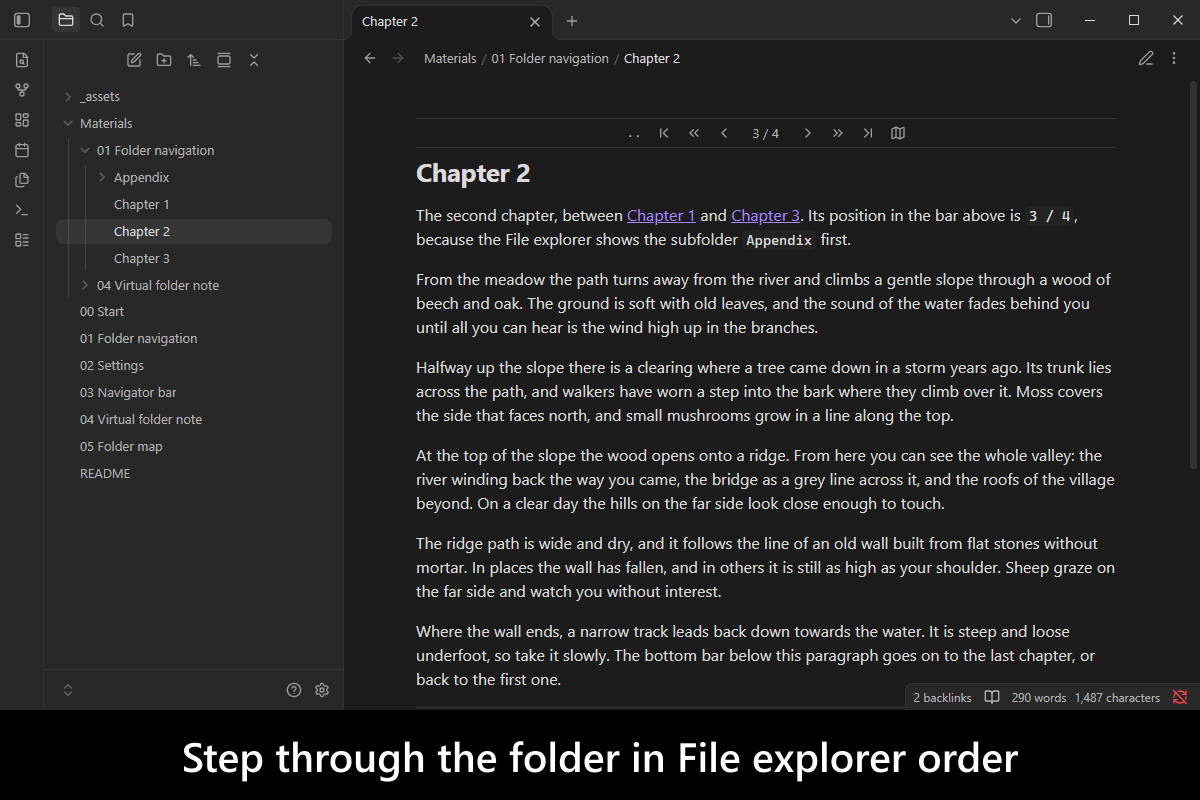
Task: Open the Help icon in sidebar
Action: click(294, 690)
